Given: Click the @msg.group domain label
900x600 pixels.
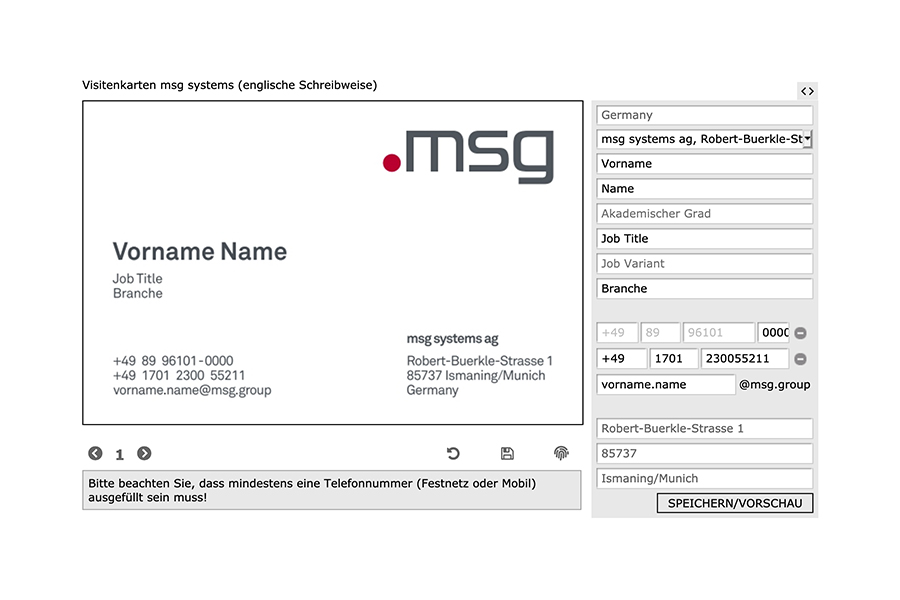Looking at the screenshot, I should [x=774, y=385].
